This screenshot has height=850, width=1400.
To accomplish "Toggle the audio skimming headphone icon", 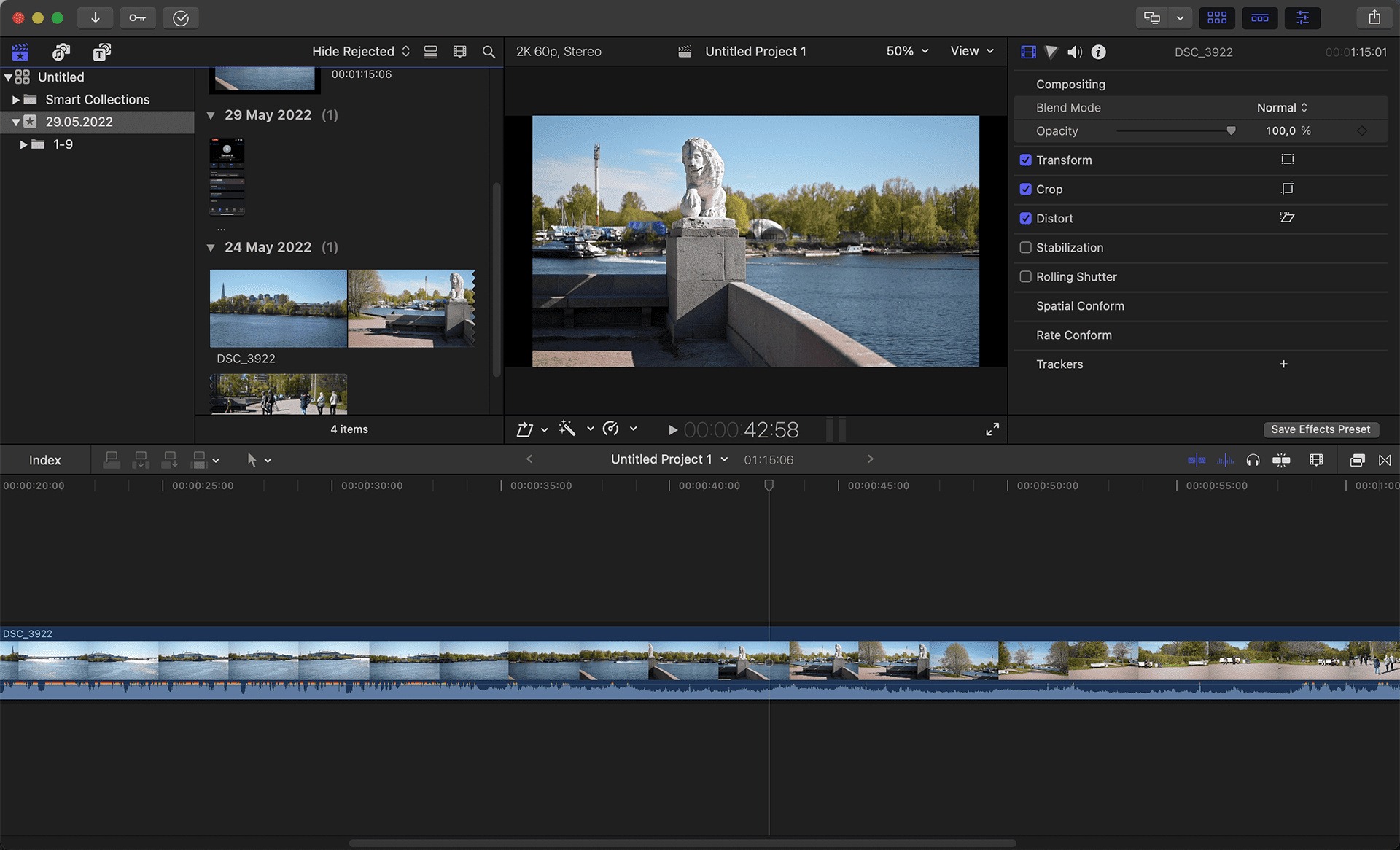I will pyautogui.click(x=1253, y=460).
